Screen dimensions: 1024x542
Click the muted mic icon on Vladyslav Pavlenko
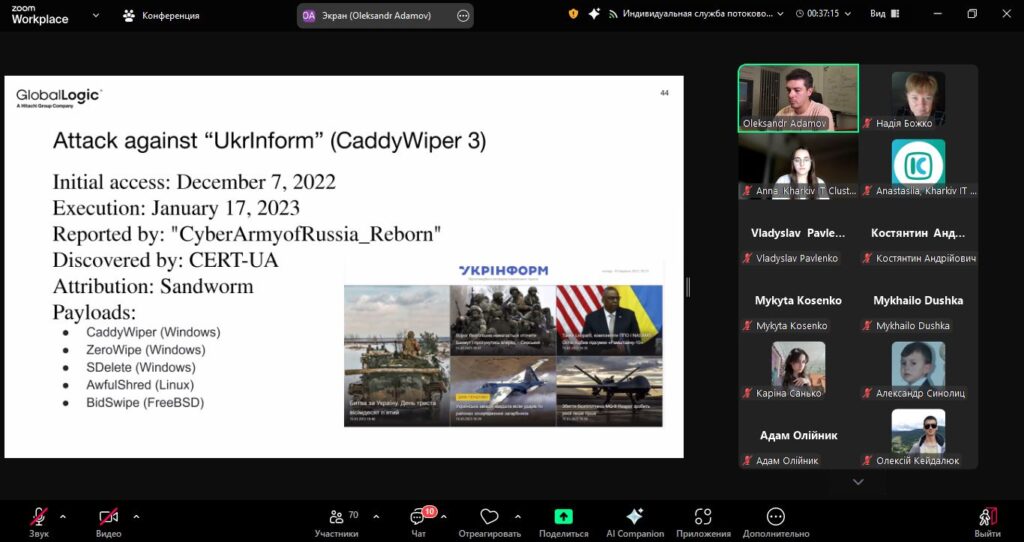(x=747, y=258)
